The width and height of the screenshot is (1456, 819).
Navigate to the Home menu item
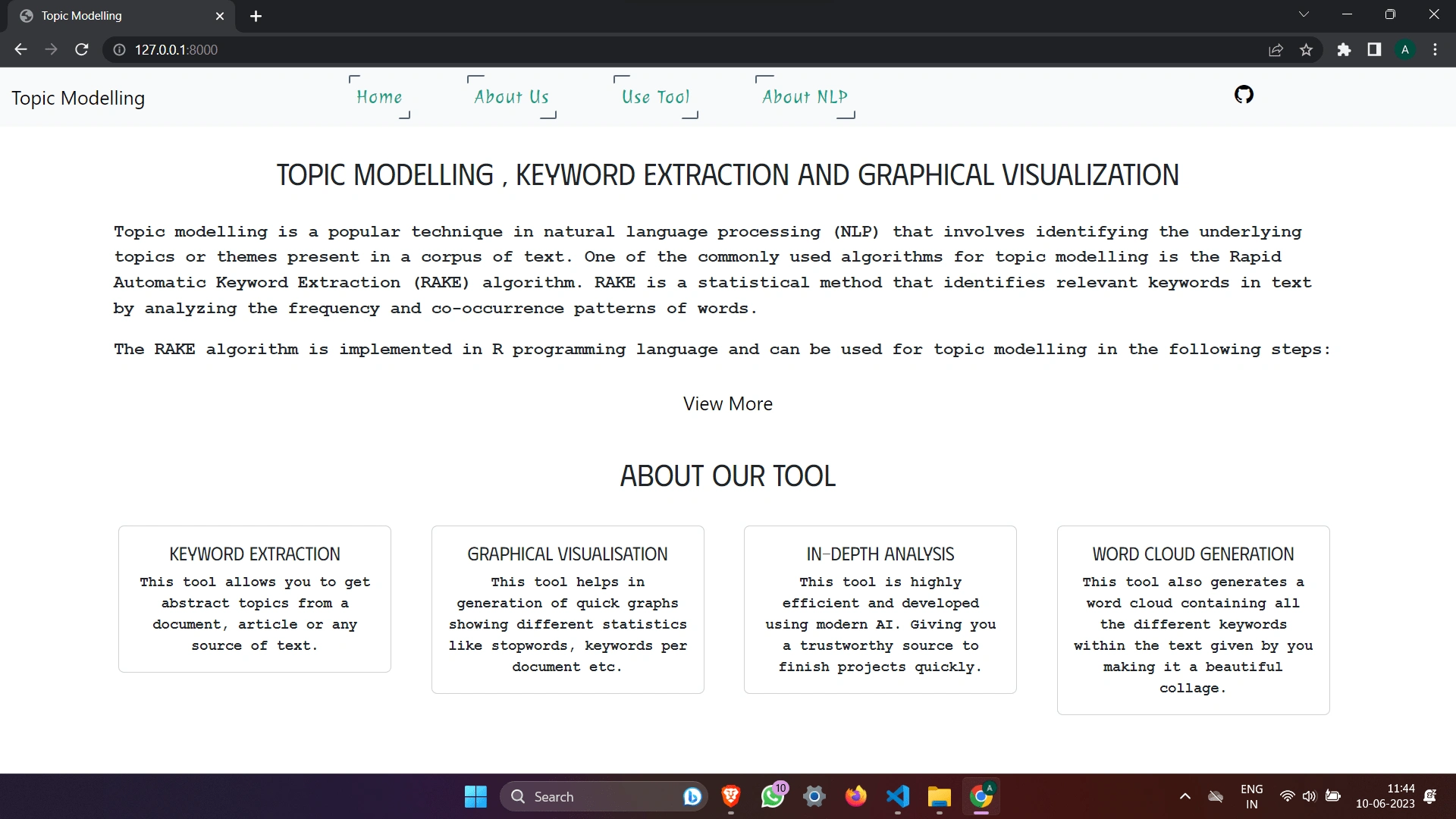click(379, 97)
